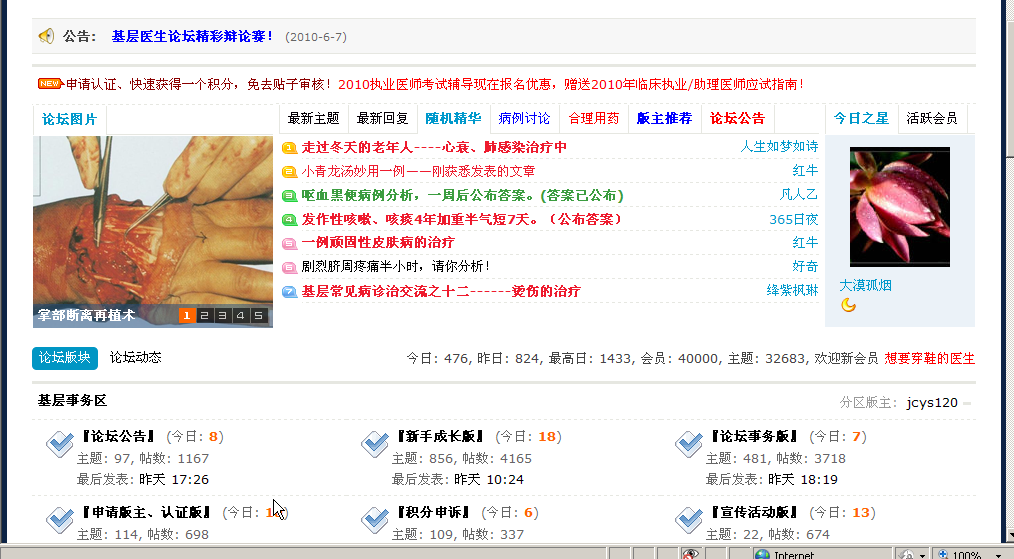The width and height of the screenshot is (1014, 559).
Task: Click the 宣传活动版 board checkmark icon
Action: click(x=690, y=519)
